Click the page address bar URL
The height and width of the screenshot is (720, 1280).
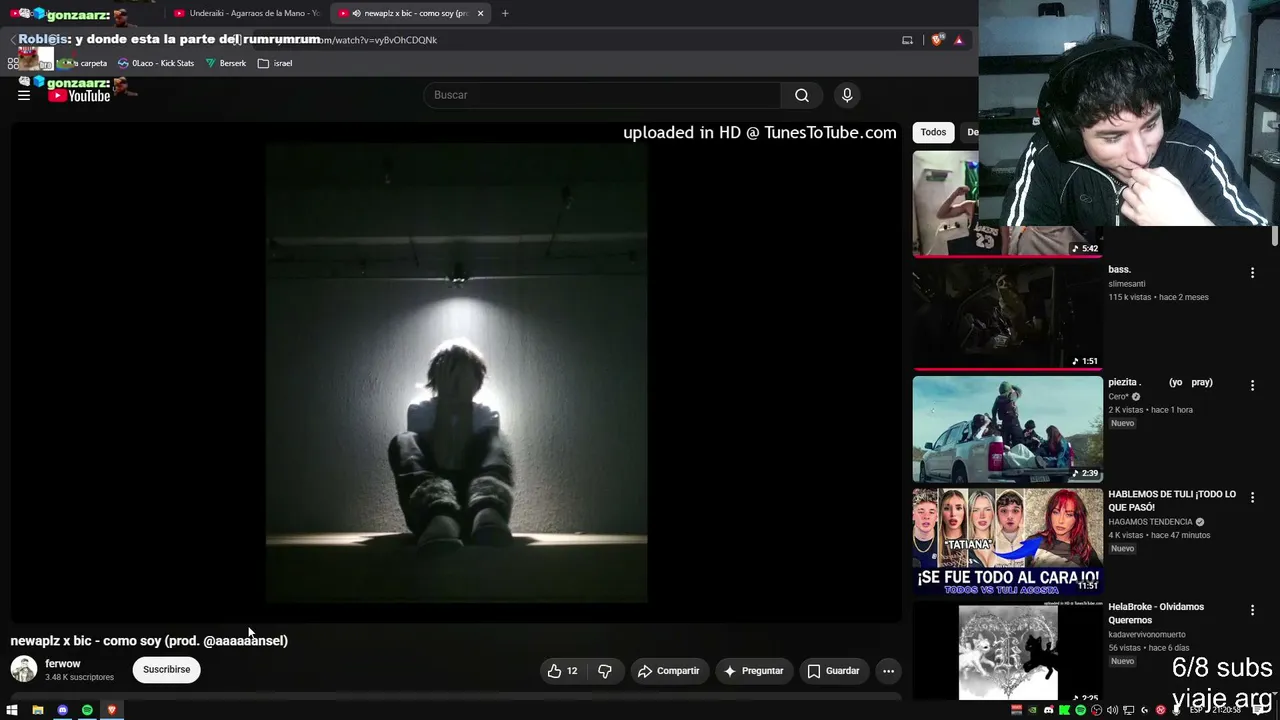378,40
